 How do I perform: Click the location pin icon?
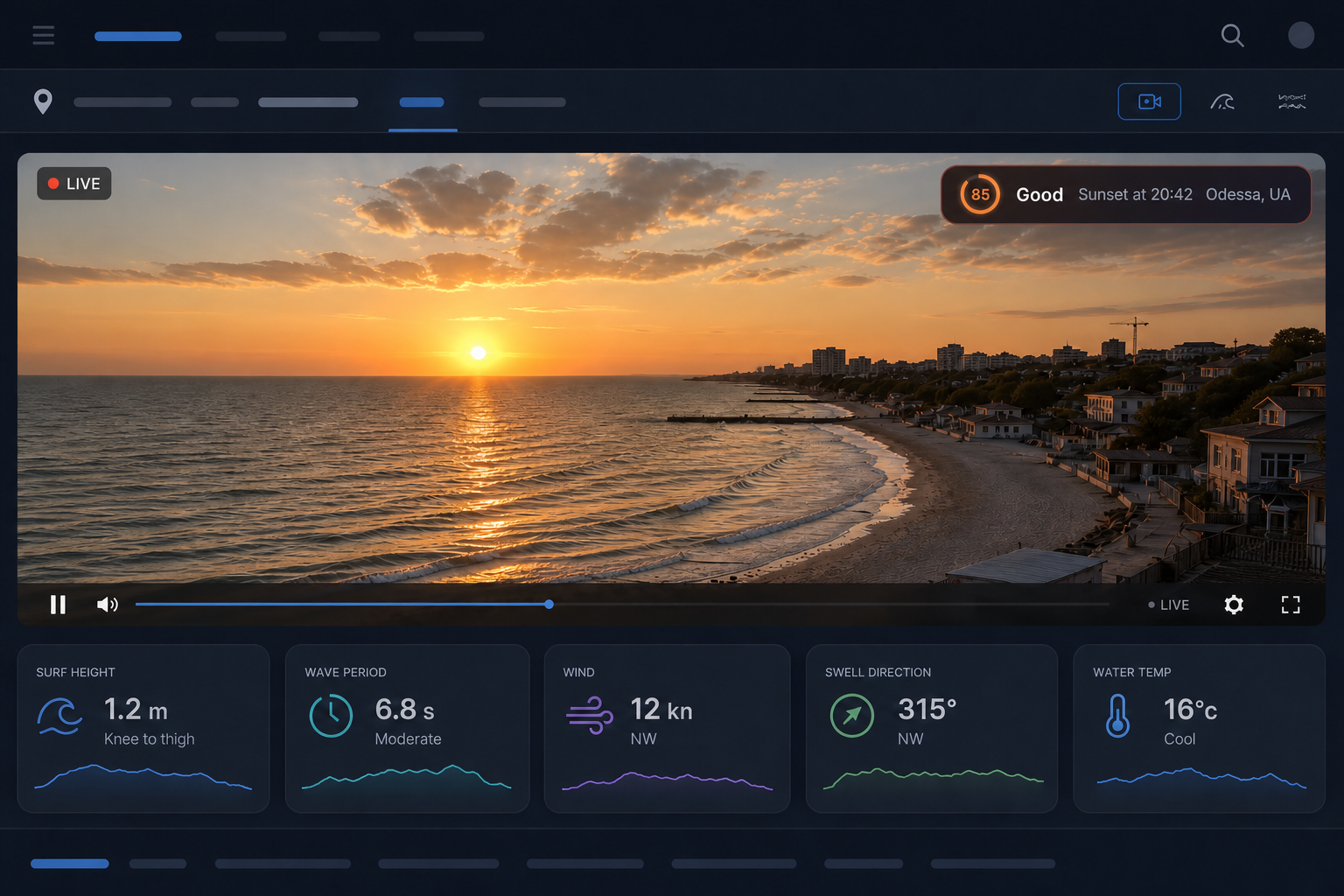[x=43, y=101]
